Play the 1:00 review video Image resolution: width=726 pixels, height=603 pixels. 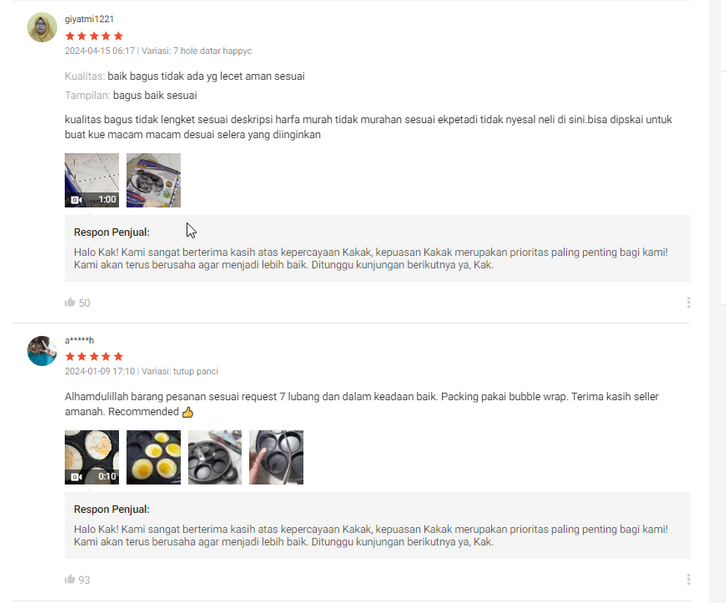[92, 180]
